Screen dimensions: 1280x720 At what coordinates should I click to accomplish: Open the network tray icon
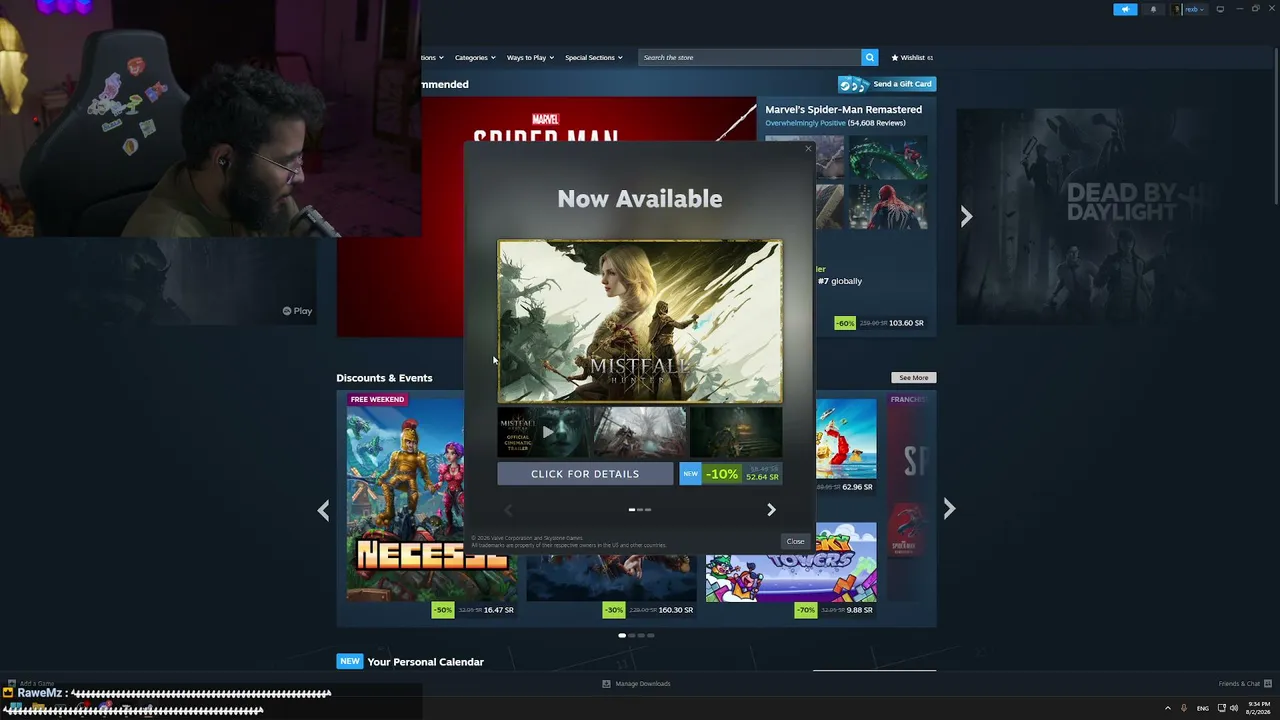pyautogui.click(x=1221, y=708)
